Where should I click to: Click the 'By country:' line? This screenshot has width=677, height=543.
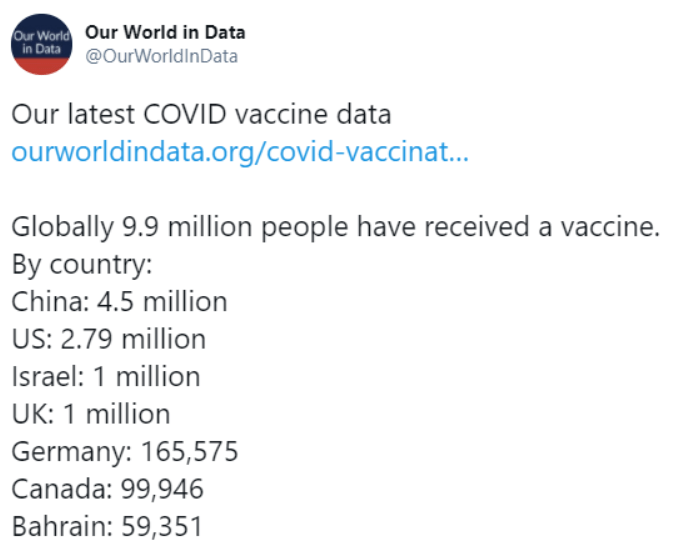click(80, 265)
